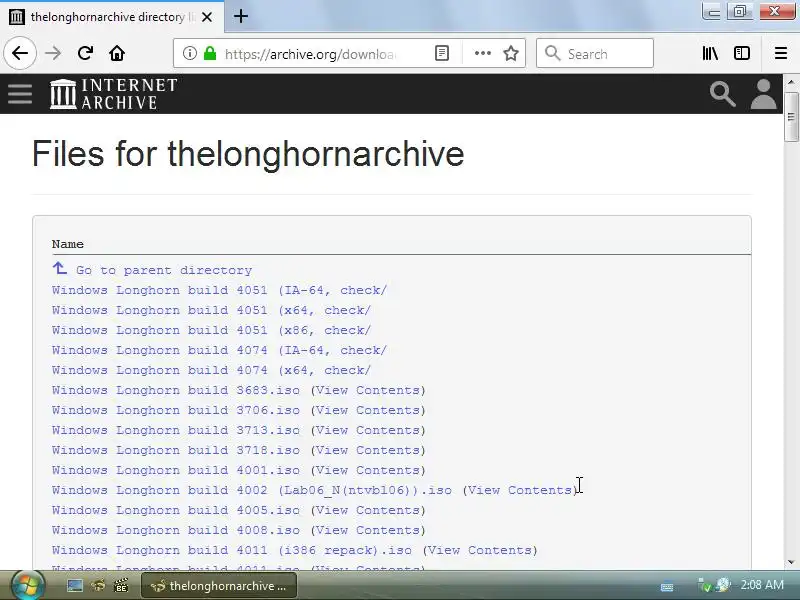The image size is (800, 600).
Task: Download Windows Longhorn build 4005.iso
Action: pyautogui.click(x=176, y=510)
